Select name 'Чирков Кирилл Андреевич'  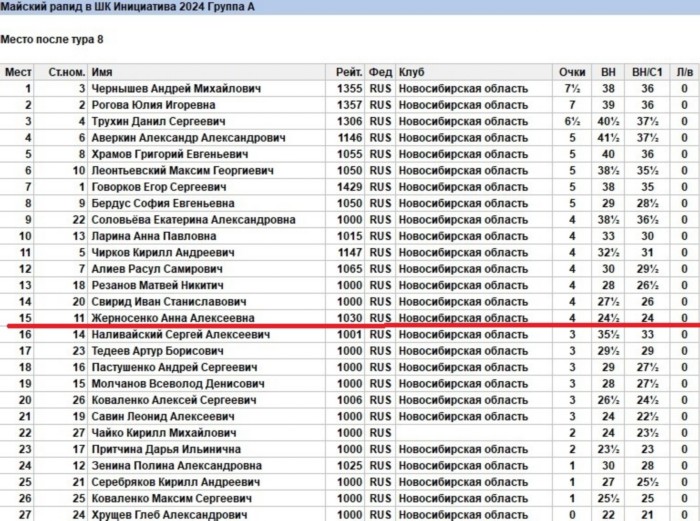click(162, 253)
